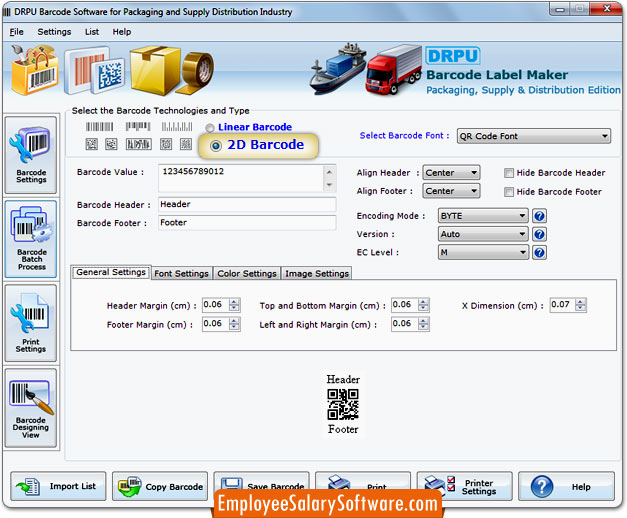Click the cardboard box and tape banner icon

171,70
